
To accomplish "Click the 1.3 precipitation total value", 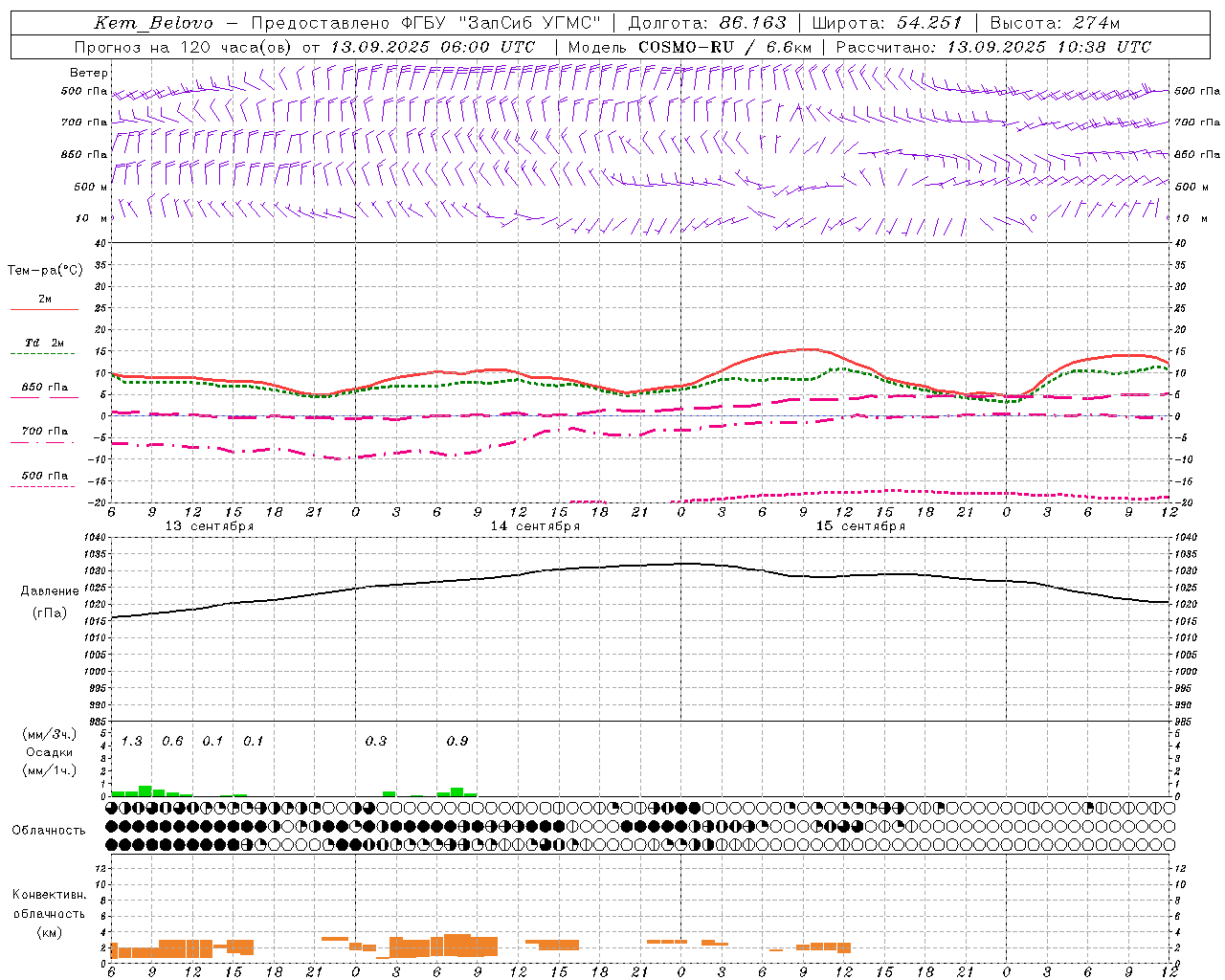I will (x=131, y=742).
